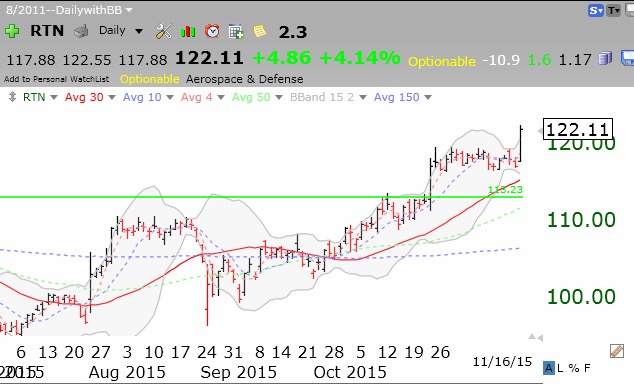Toggle the F scale button
This screenshot has width=634, height=384.
click(587, 368)
